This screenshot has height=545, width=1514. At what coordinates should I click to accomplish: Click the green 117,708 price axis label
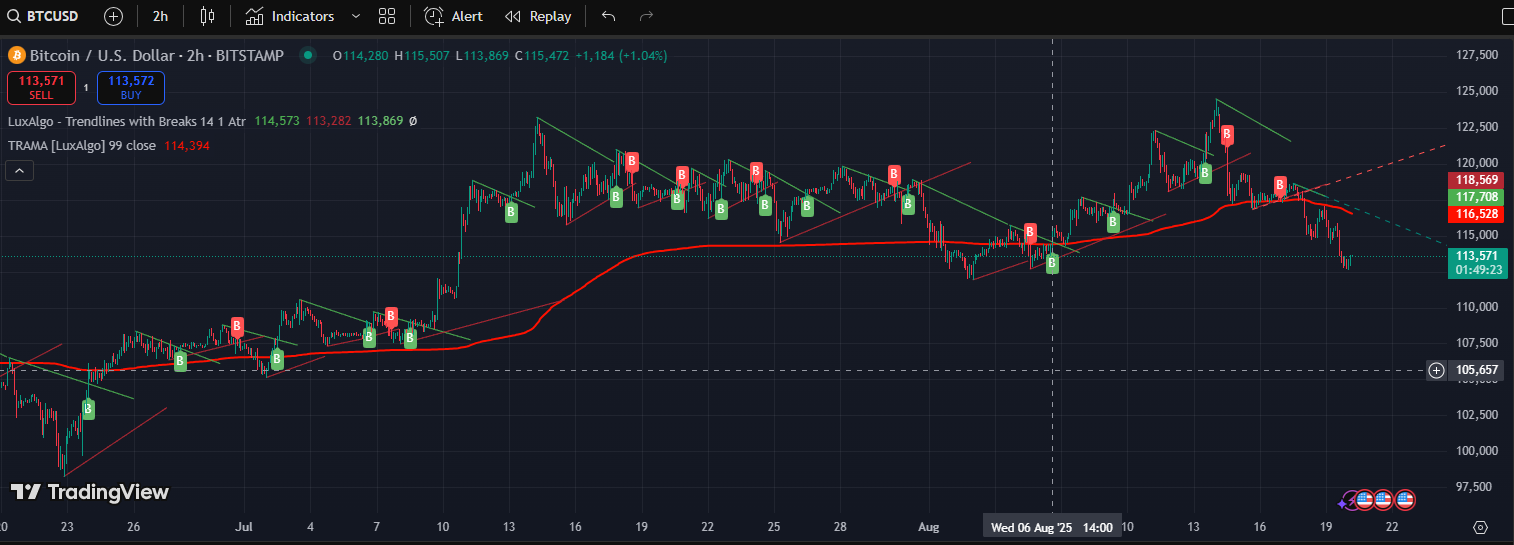click(1475, 197)
